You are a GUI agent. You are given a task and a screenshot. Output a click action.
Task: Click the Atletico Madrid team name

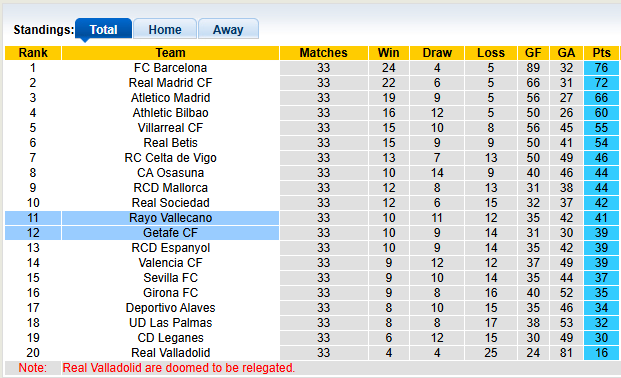[170, 98]
